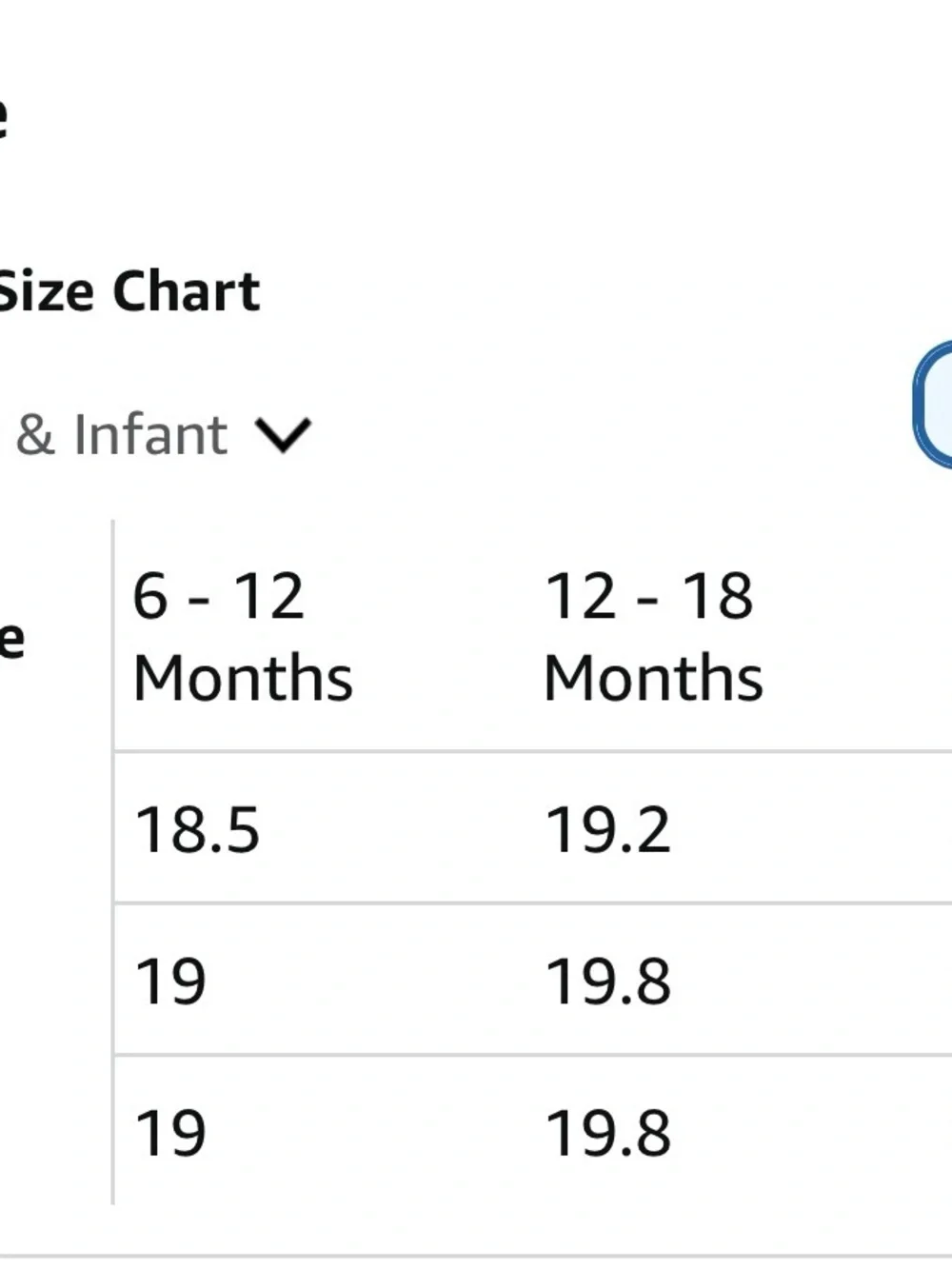
Task: Select the middle-row 19 value
Action: 170,981
